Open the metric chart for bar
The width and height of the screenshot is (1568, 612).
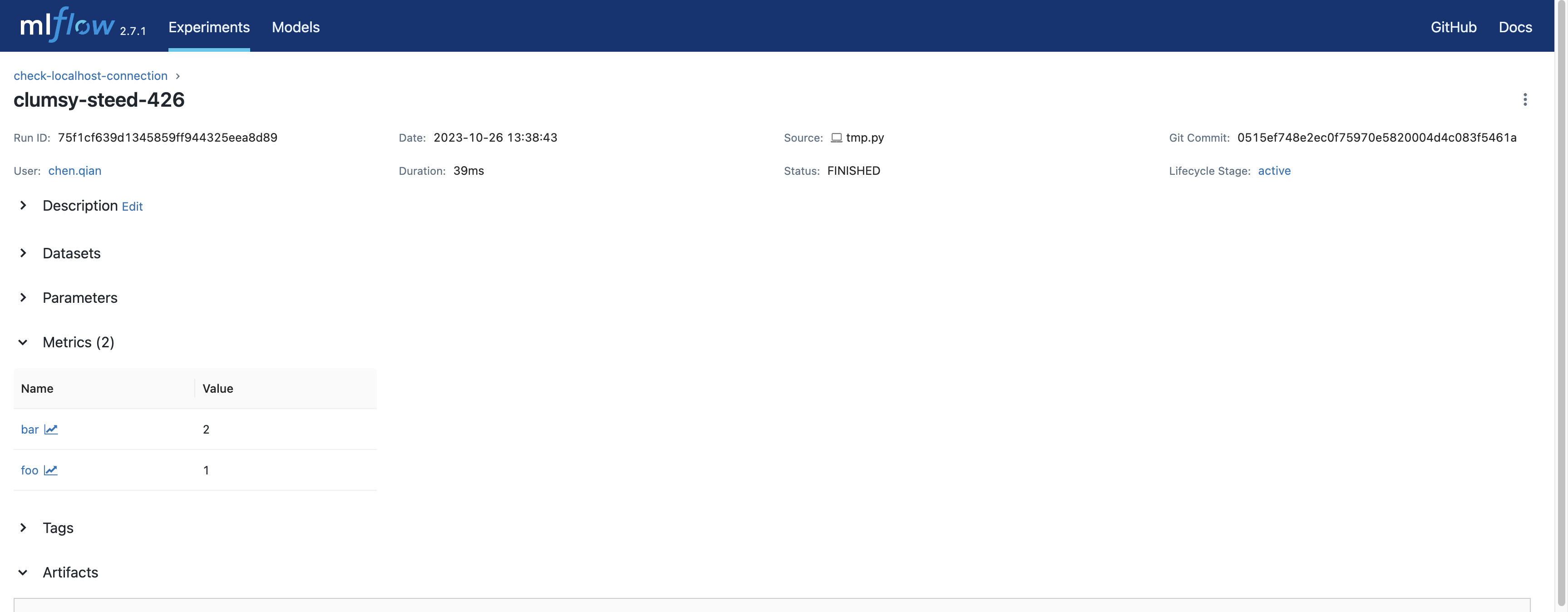click(51, 429)
